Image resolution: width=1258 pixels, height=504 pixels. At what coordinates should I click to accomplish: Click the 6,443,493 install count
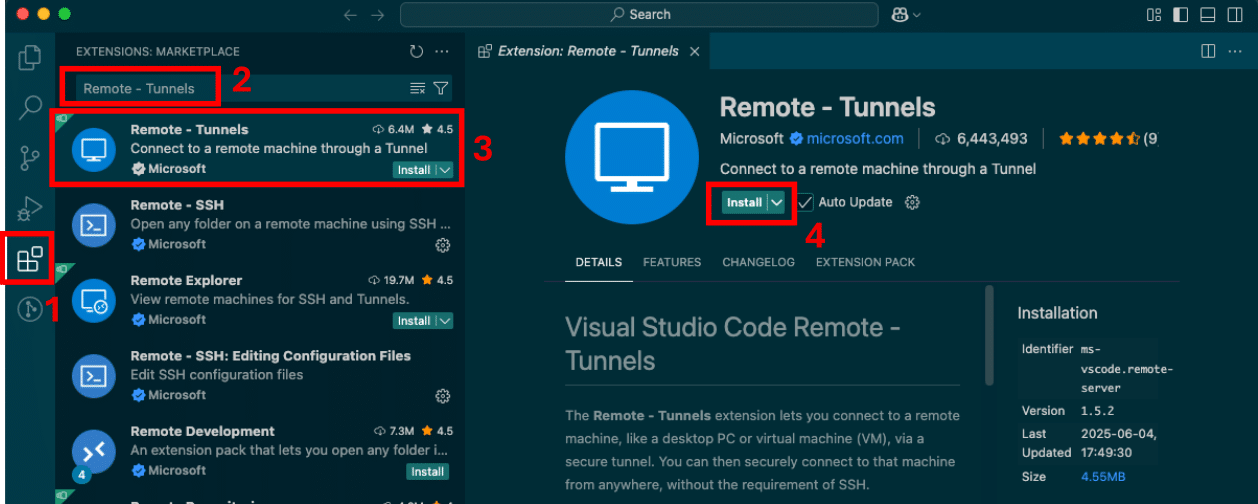992,139
